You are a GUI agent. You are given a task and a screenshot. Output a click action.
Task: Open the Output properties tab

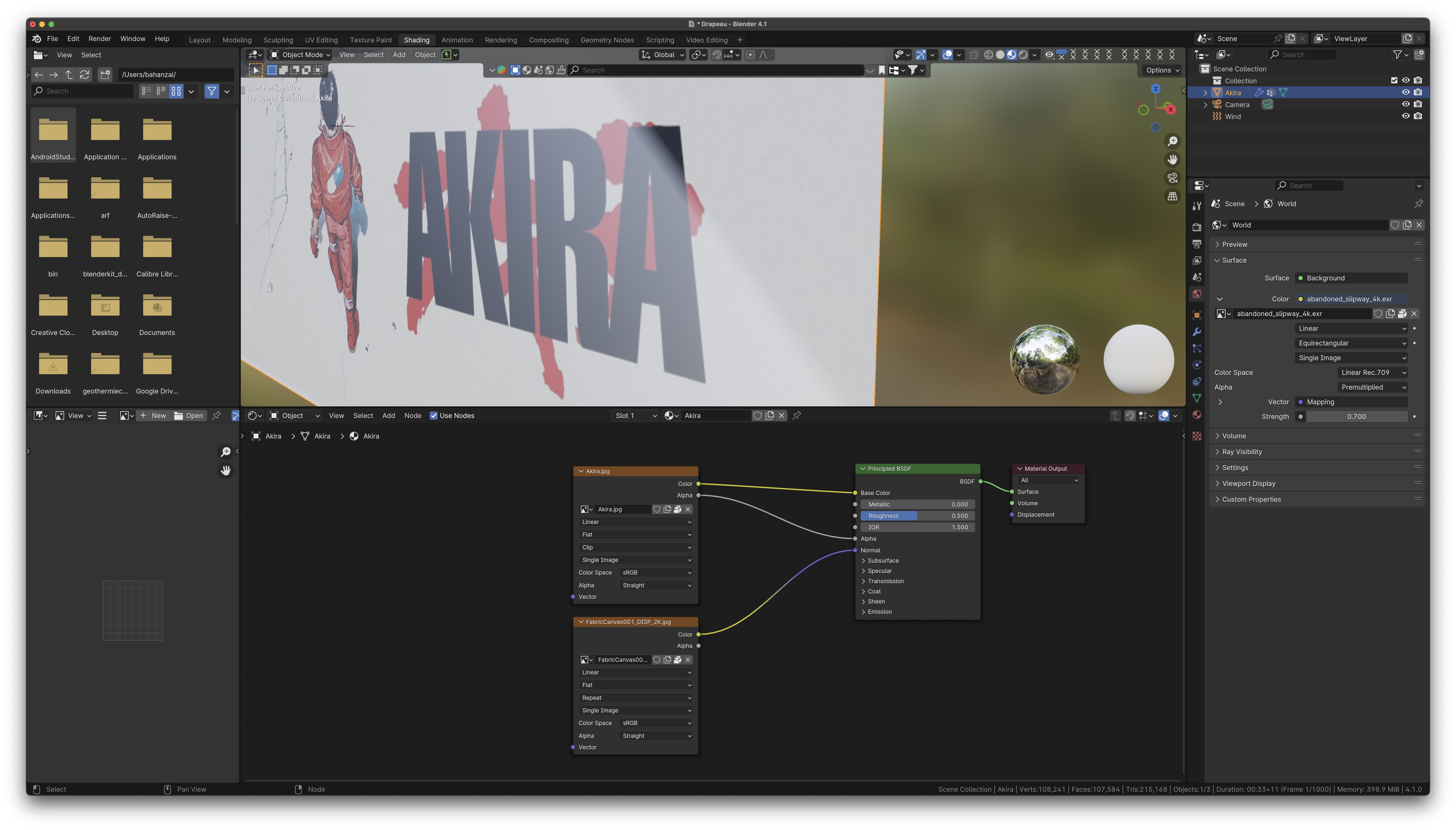tap(1197, 244)
